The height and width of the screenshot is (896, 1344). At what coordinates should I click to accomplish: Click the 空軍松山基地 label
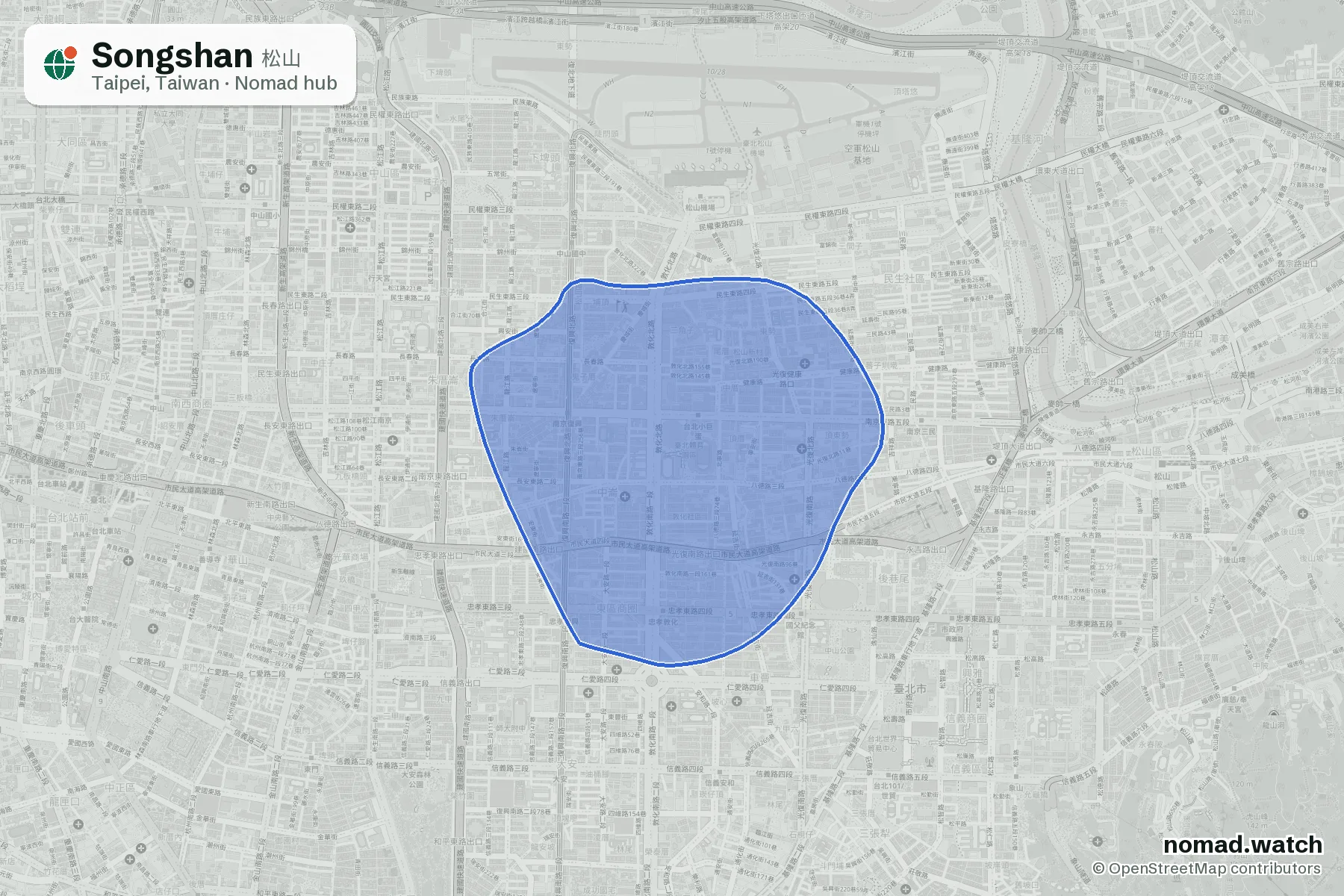(862, 154)
